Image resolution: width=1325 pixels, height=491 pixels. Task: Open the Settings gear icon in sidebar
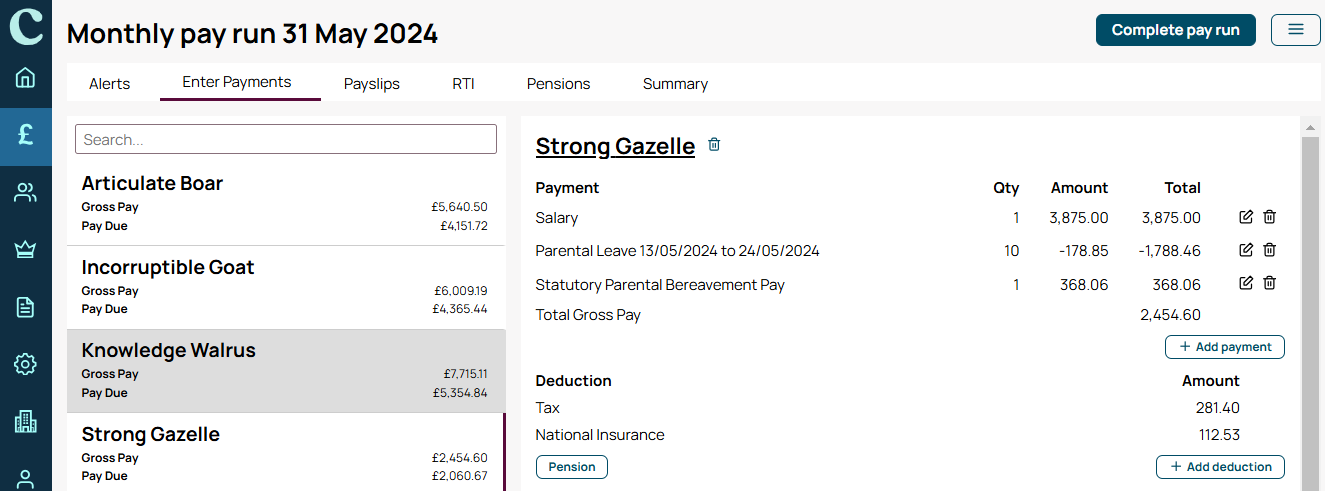point(26,364)
